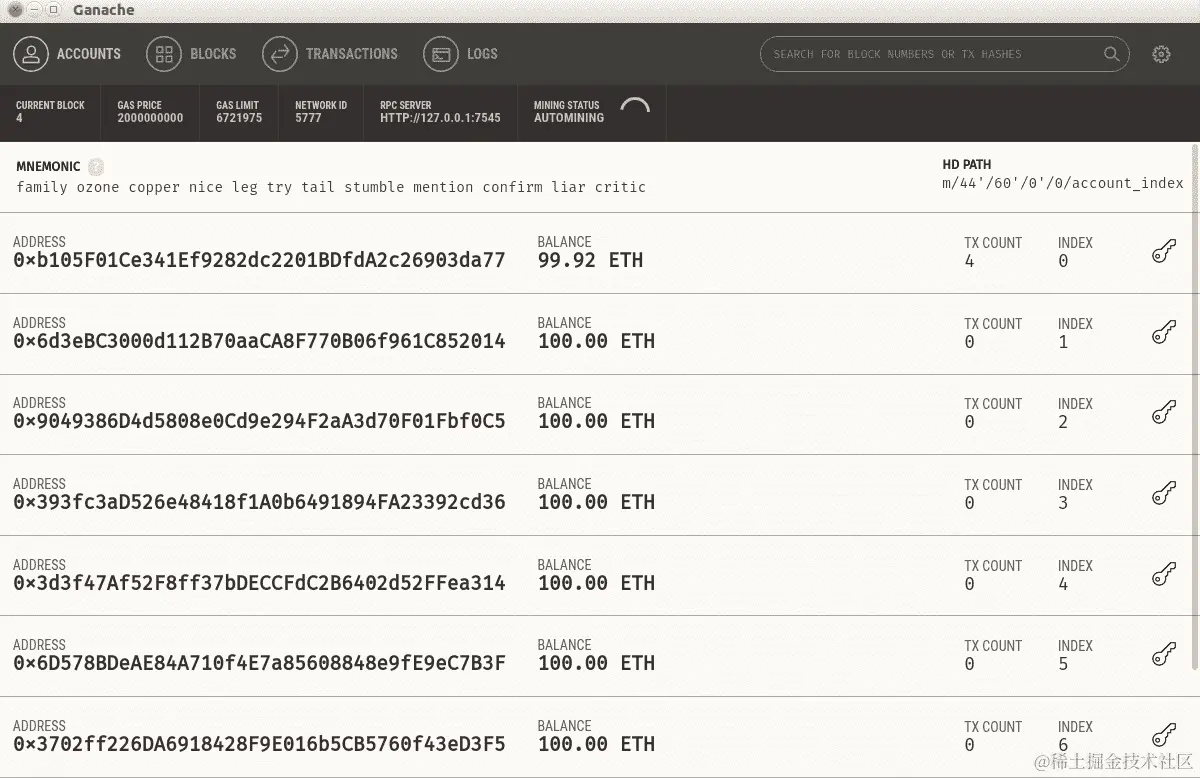
Task: Click the mnemonic phrase text
Action: click(x=331, y=187)
